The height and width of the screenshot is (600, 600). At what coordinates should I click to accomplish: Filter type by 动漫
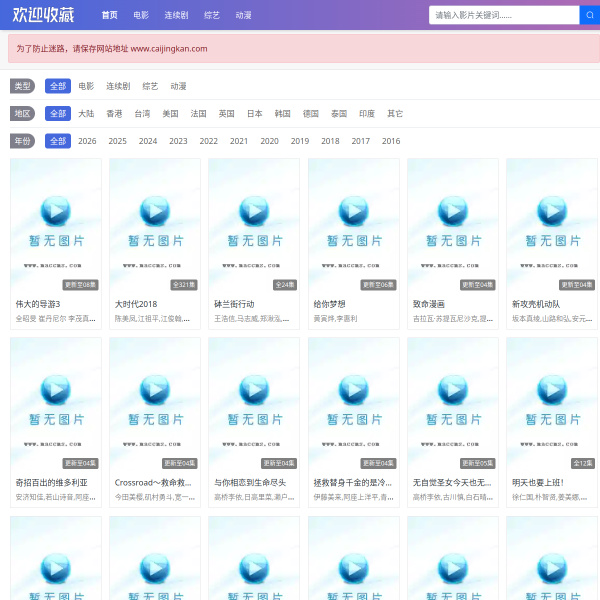178,86
